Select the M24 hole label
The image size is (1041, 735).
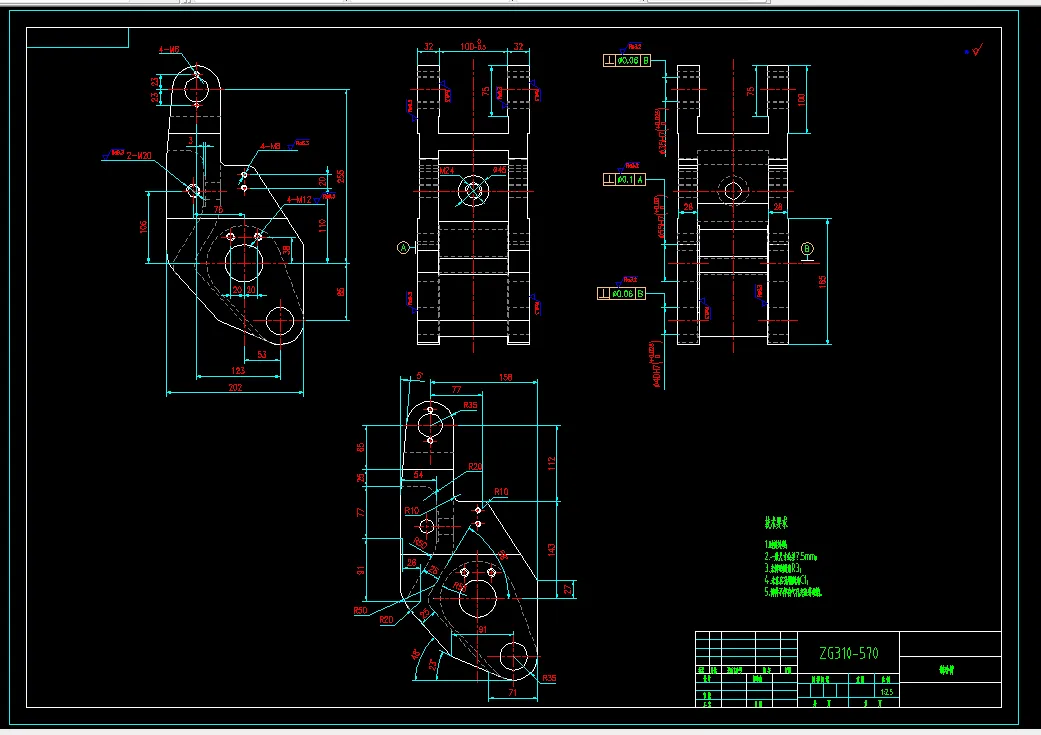447,171
